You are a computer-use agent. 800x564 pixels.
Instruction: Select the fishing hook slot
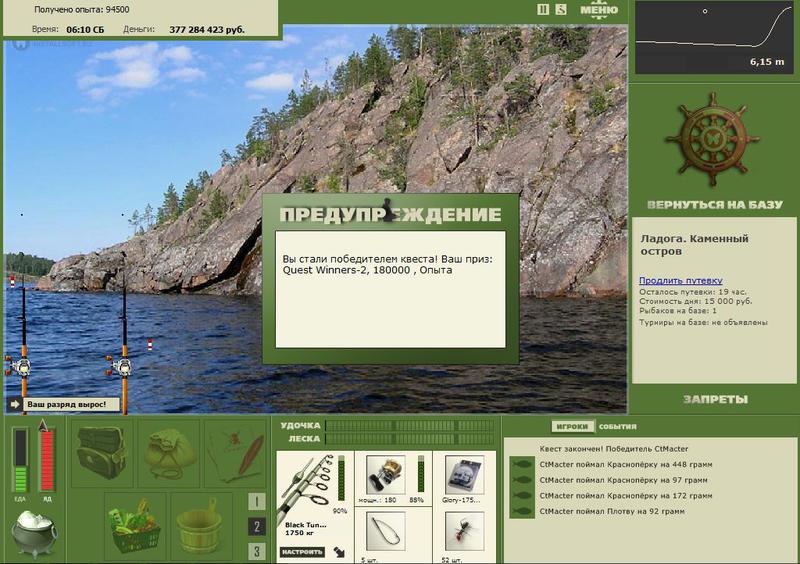coord(386,532)
